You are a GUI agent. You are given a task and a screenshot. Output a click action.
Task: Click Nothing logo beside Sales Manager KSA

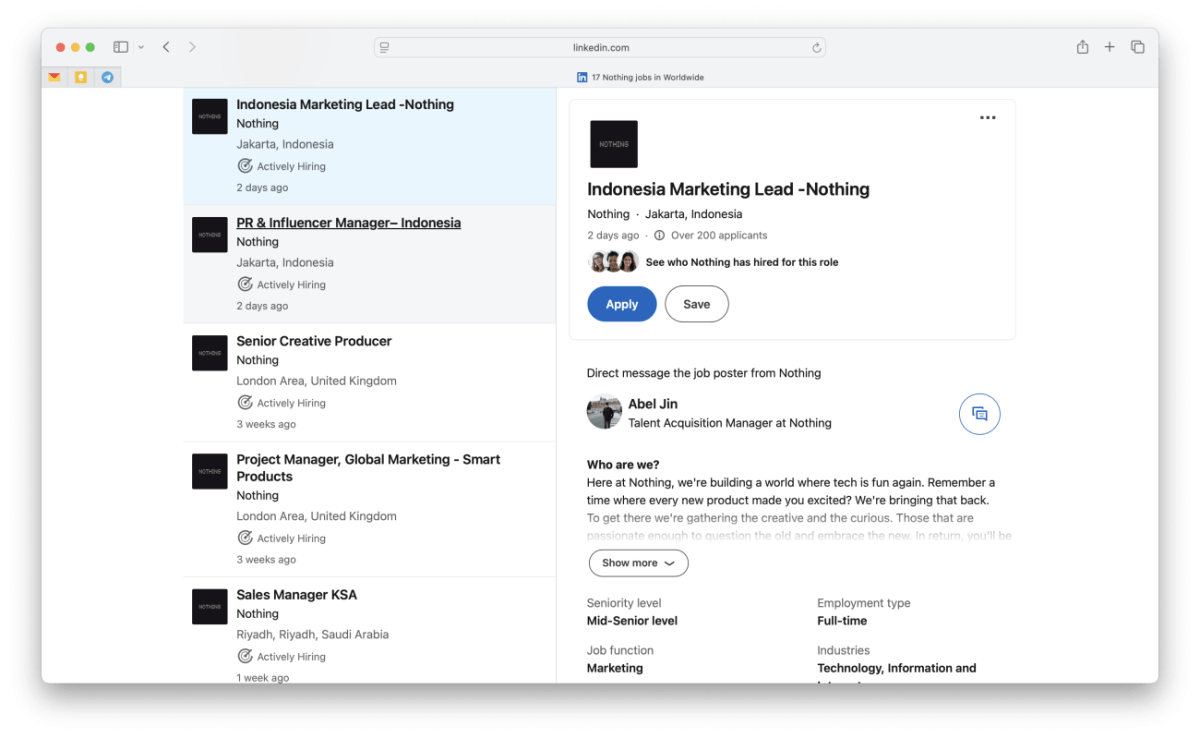(210, 606)
